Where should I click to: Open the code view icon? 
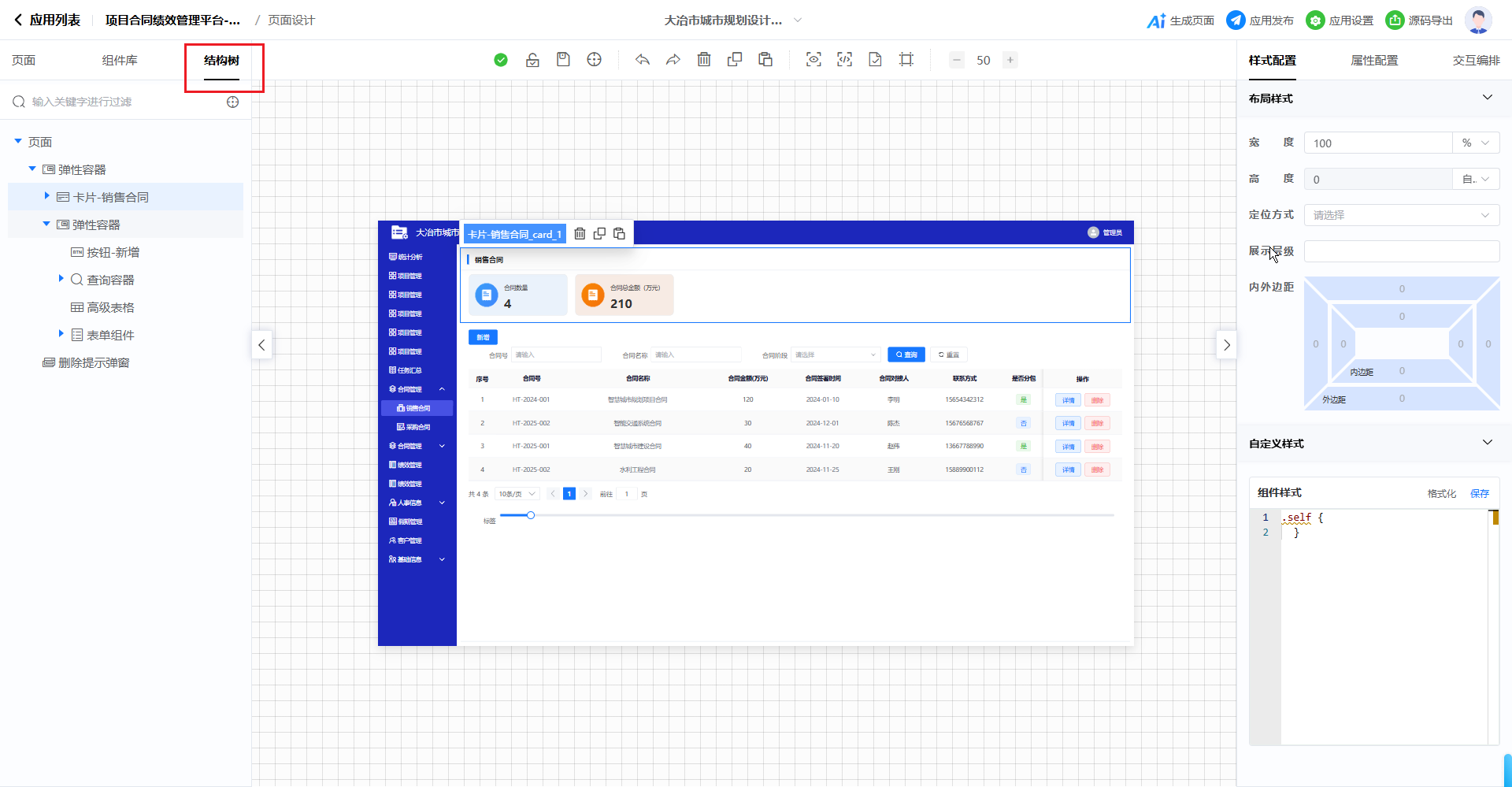(844, 60)
